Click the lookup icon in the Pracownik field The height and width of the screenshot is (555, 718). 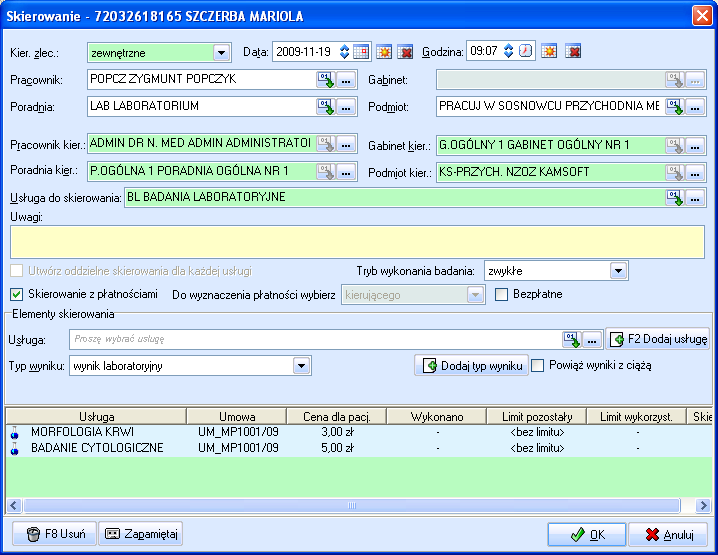point(326,80)
